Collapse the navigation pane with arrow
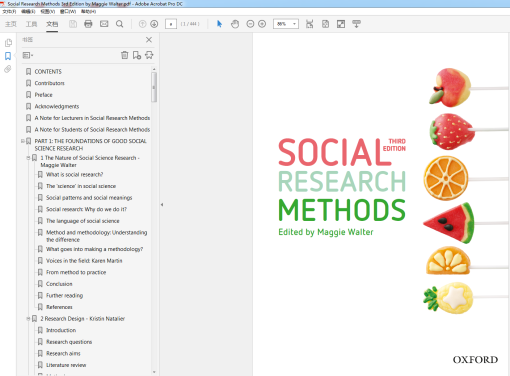 (x=162, y=205)
